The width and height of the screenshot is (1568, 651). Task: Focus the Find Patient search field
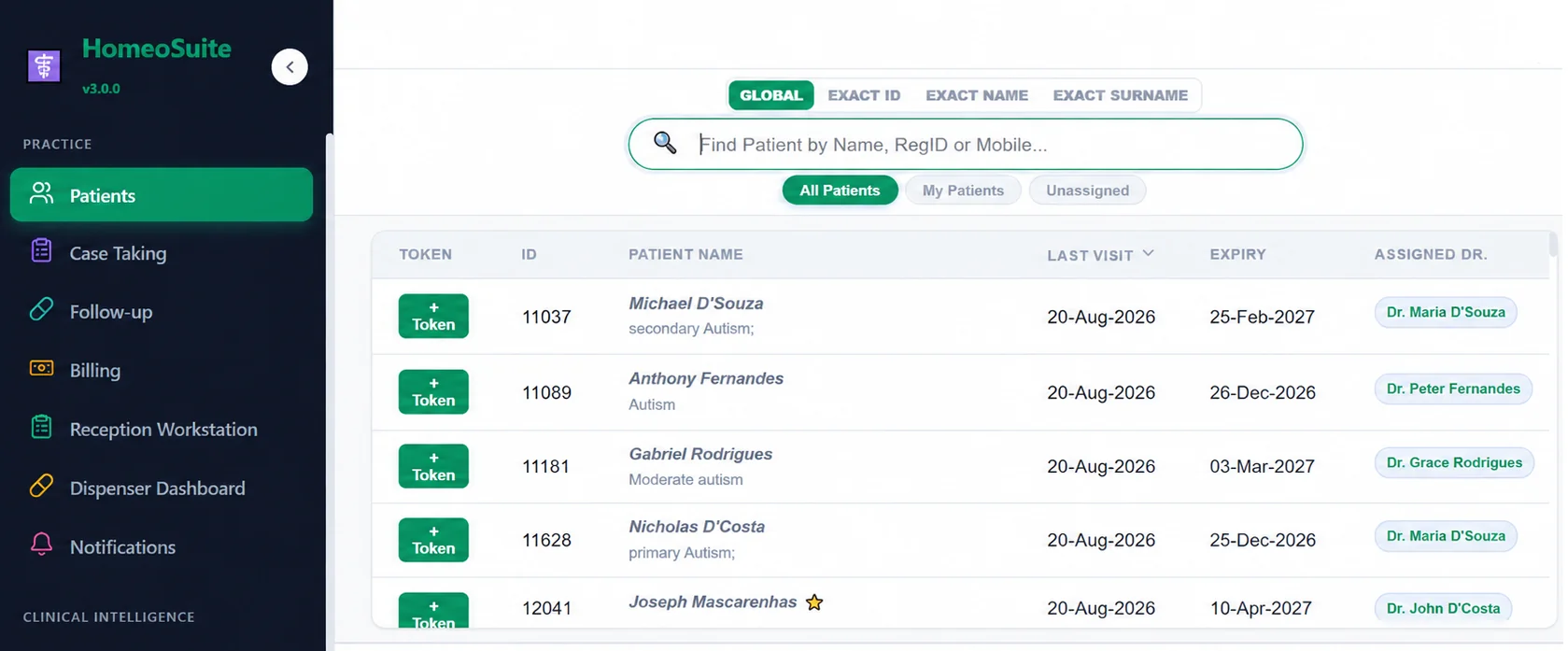[966, 144]
